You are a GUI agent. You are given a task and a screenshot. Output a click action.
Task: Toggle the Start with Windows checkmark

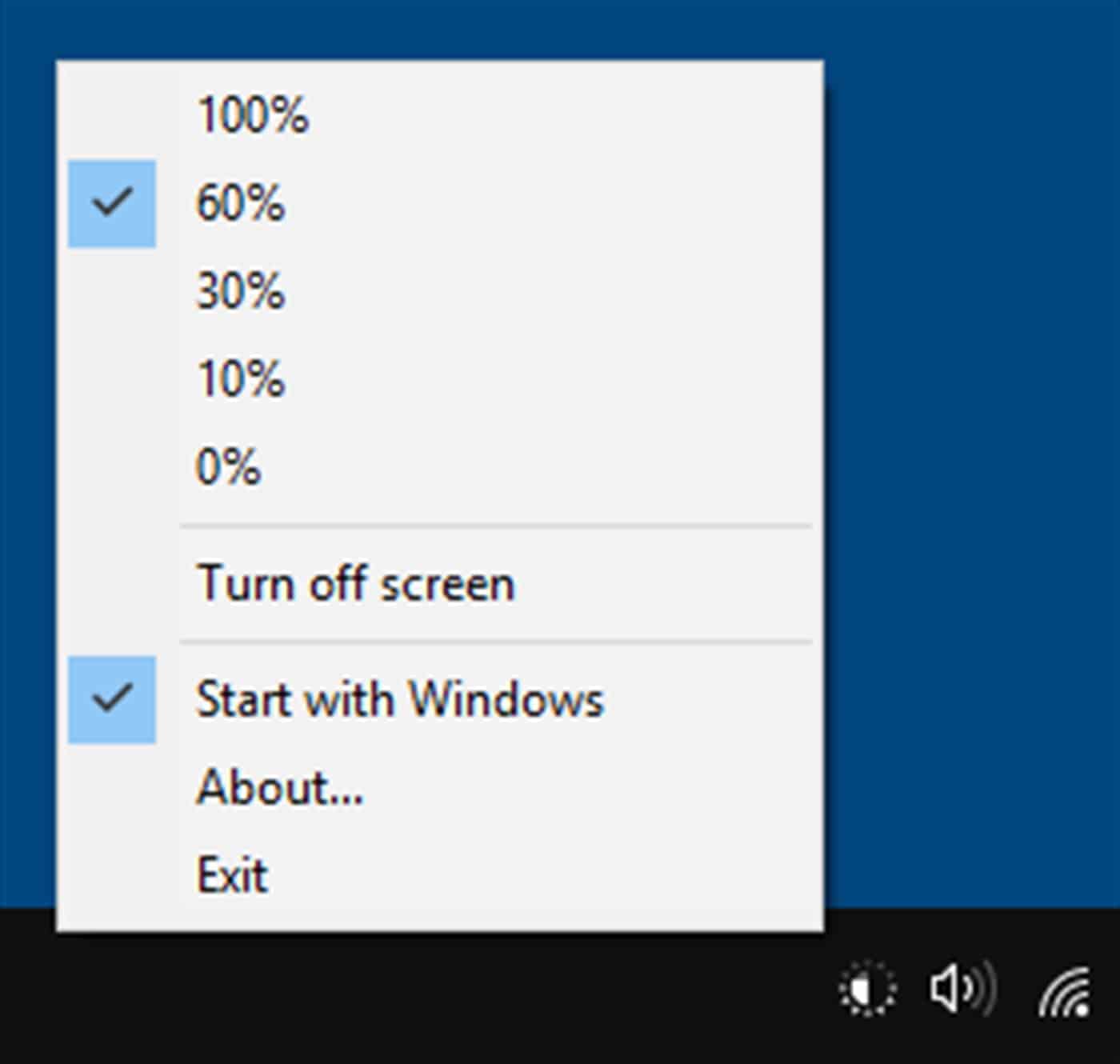point(112,699)
